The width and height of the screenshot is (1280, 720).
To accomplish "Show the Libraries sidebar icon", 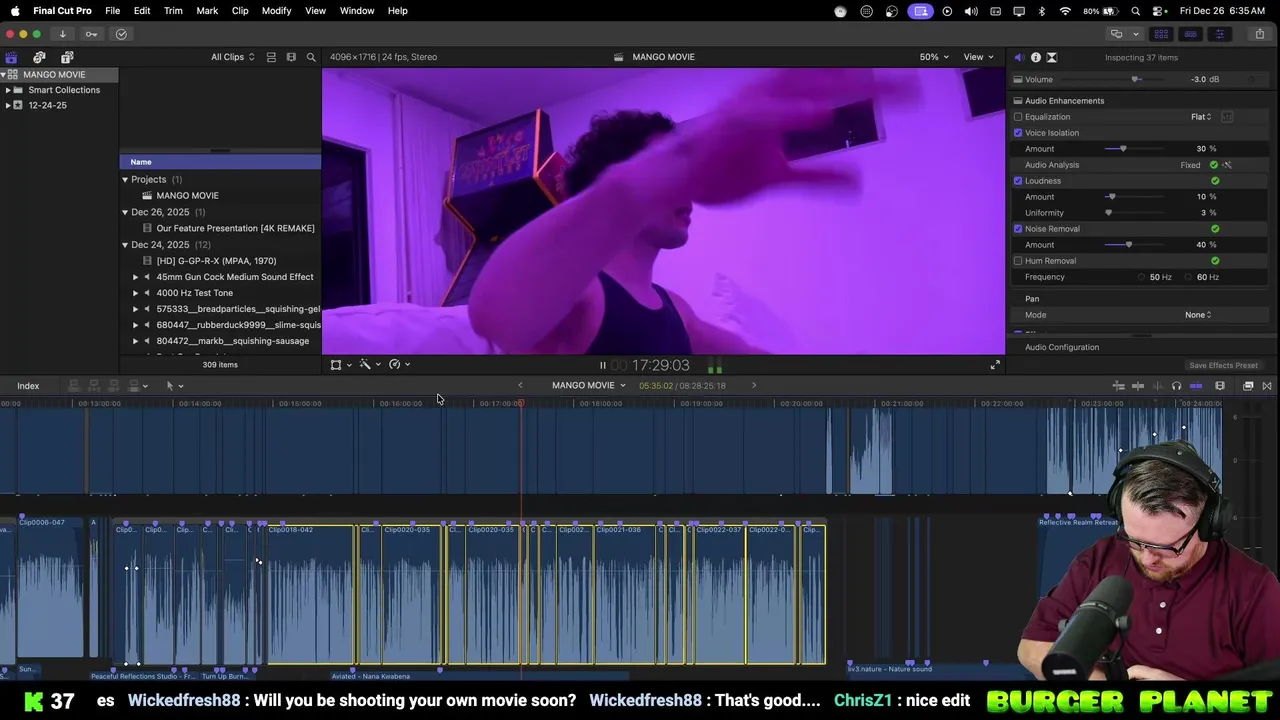I will click(11, 57).
